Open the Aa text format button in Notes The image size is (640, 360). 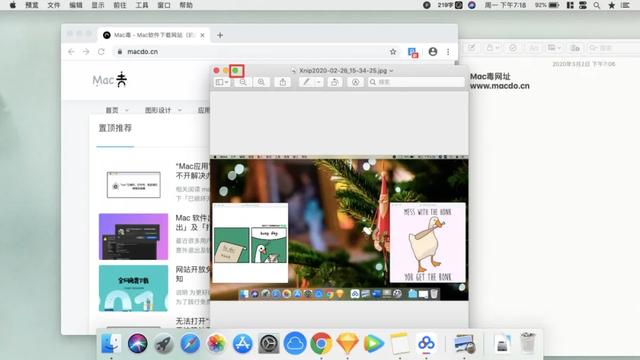(x=533, y=48)
